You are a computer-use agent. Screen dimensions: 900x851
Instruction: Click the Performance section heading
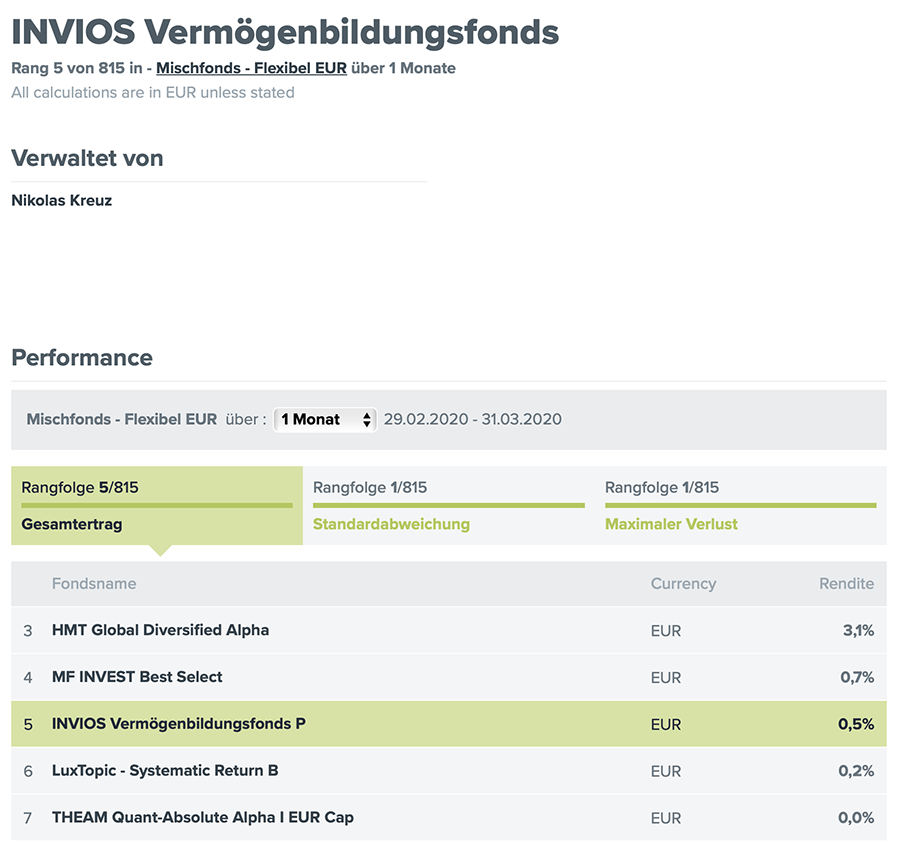point(82,358)
